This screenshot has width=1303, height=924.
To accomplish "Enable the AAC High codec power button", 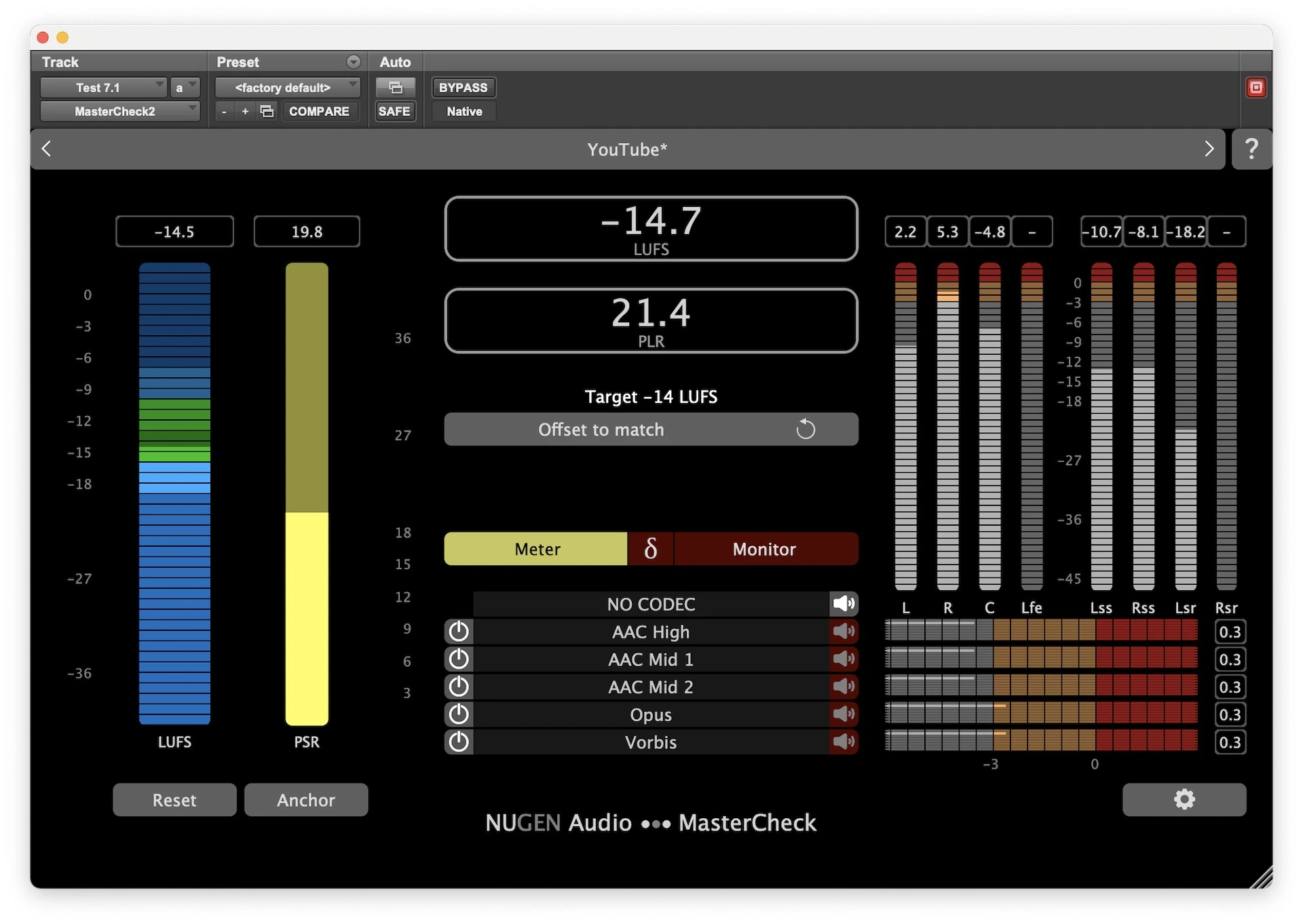I will 459,632.
